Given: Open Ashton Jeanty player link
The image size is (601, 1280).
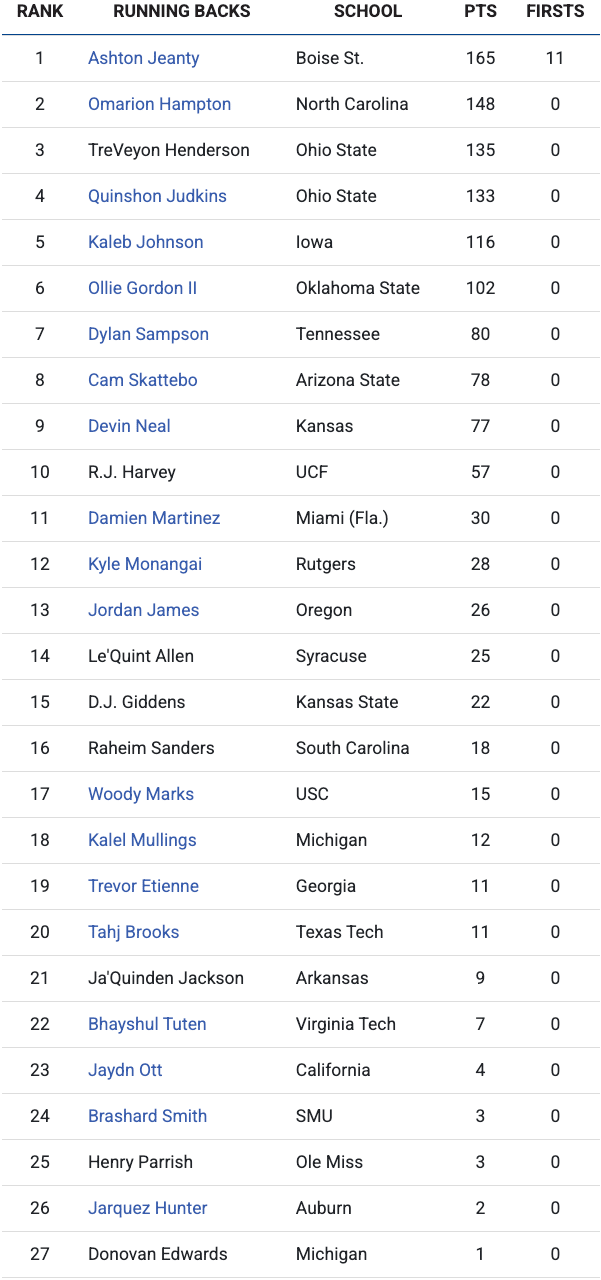Looking at the screenshot, I should coord(144,58).
